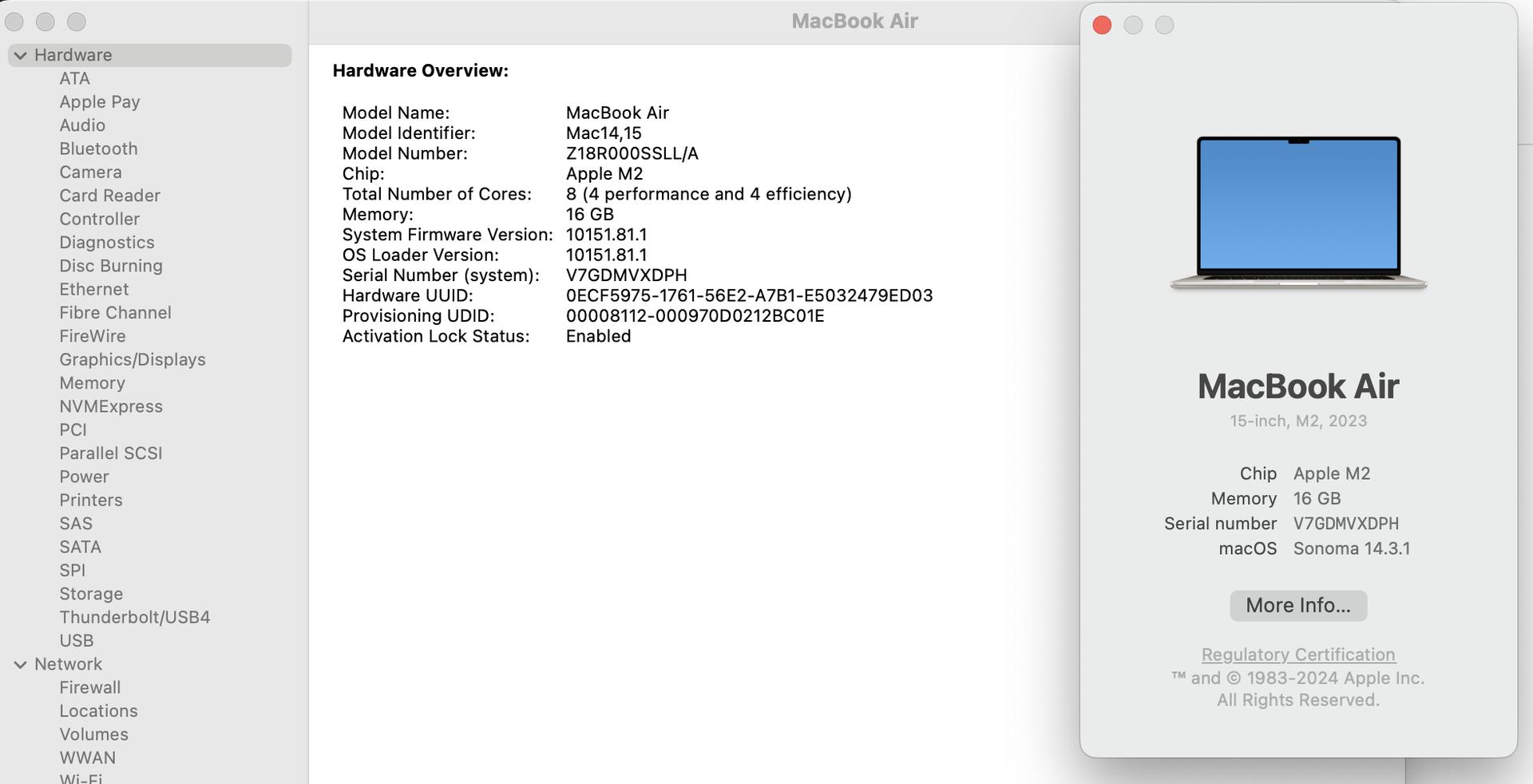The height and width of the screenshot is (784, 1533).
Task: Open the Audio hardware entry
Action: tap(82, 125)
